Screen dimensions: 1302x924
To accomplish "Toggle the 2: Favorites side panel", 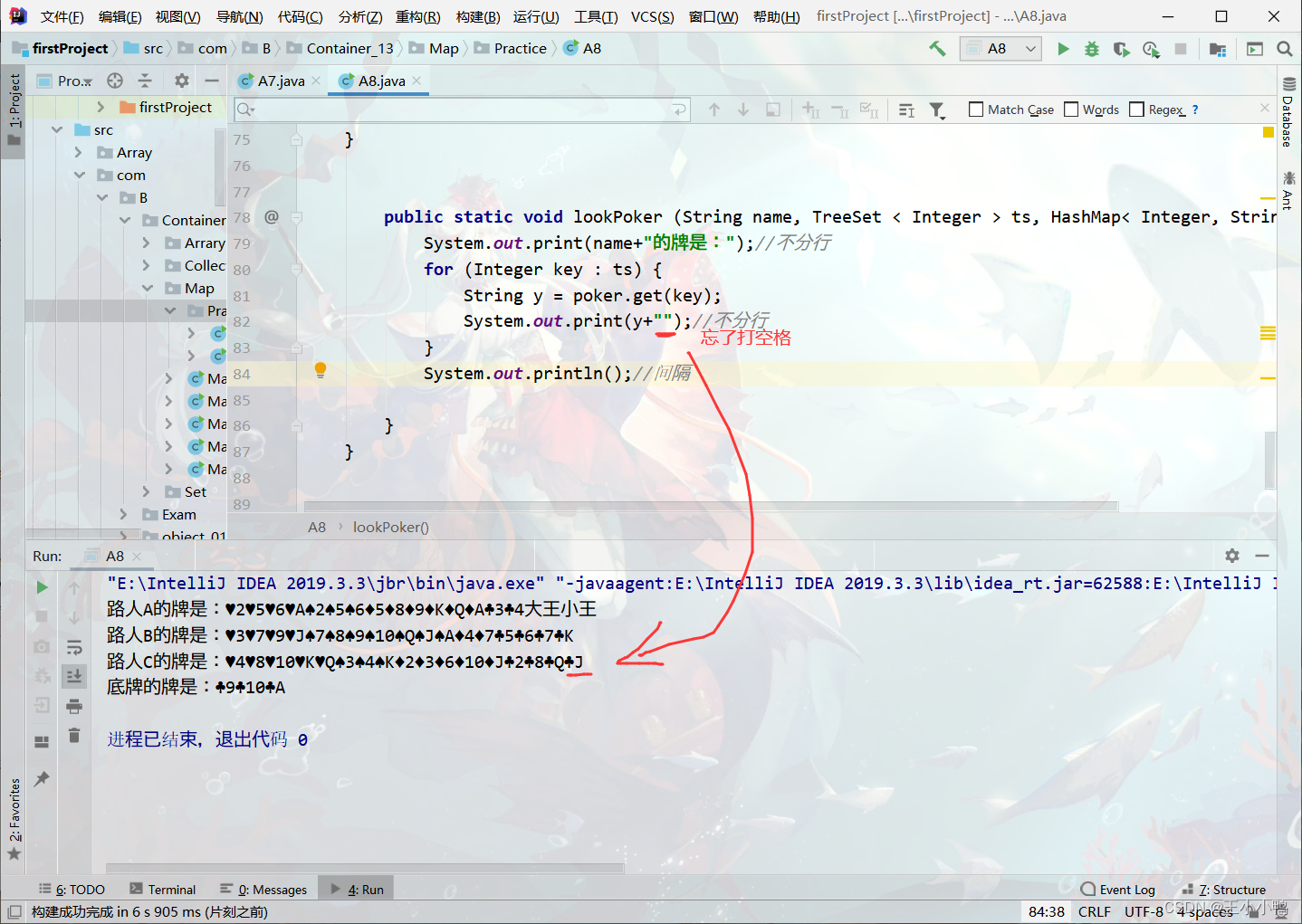I will [14, 819].
